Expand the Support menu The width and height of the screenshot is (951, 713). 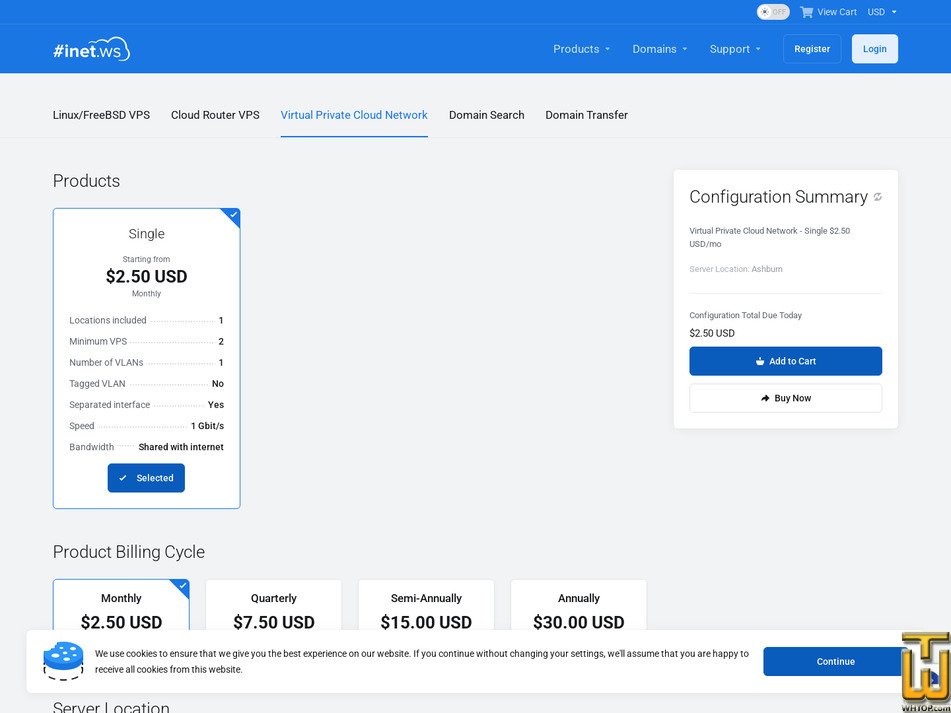click(x=734, y=49)
